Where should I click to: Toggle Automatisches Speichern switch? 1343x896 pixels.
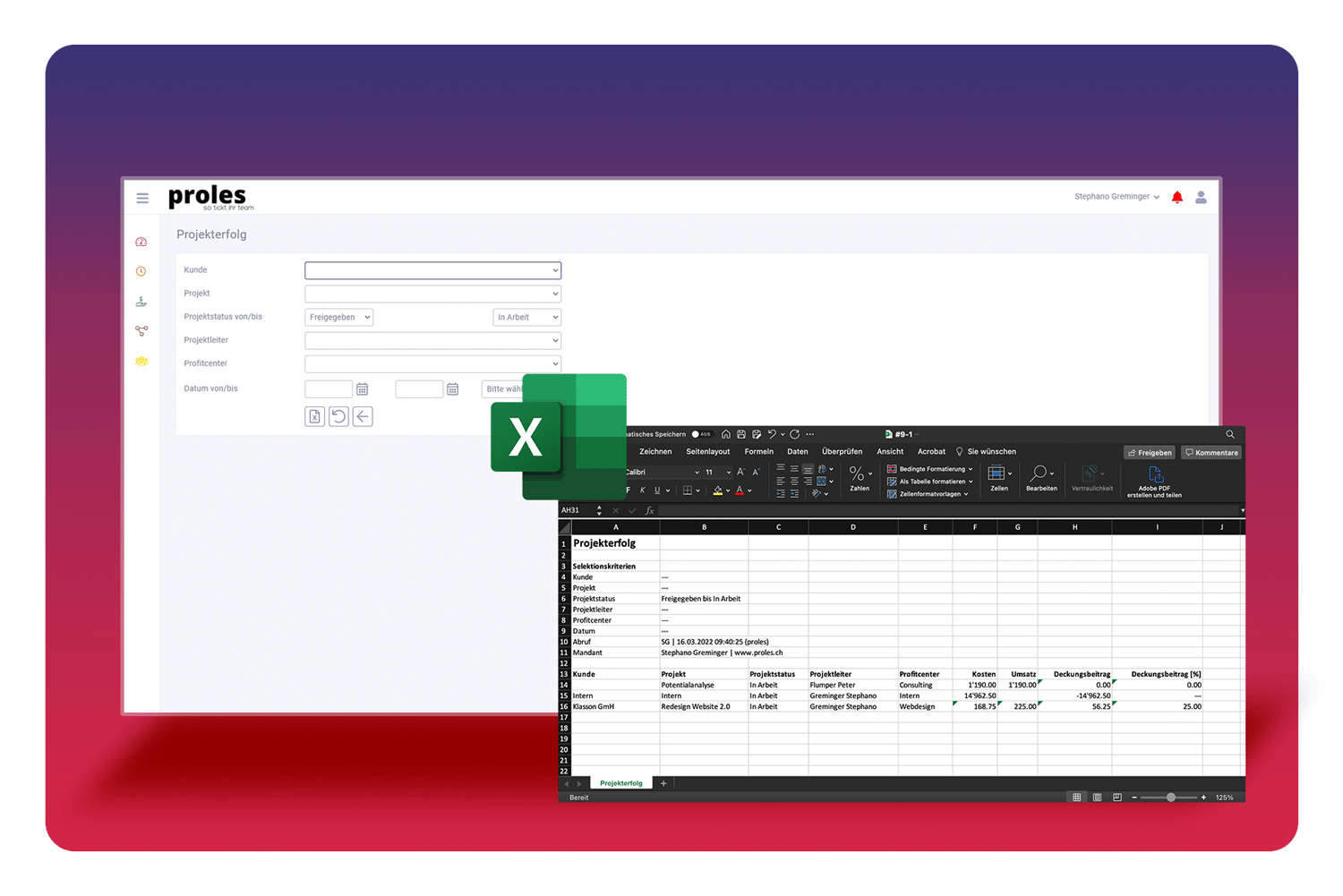tap(701, 434)
